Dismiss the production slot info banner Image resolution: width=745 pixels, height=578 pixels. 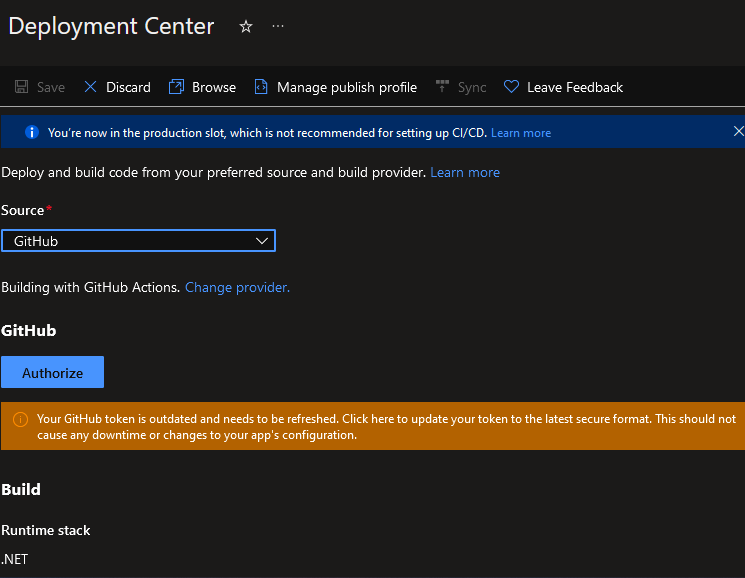[x=738, y=131]
